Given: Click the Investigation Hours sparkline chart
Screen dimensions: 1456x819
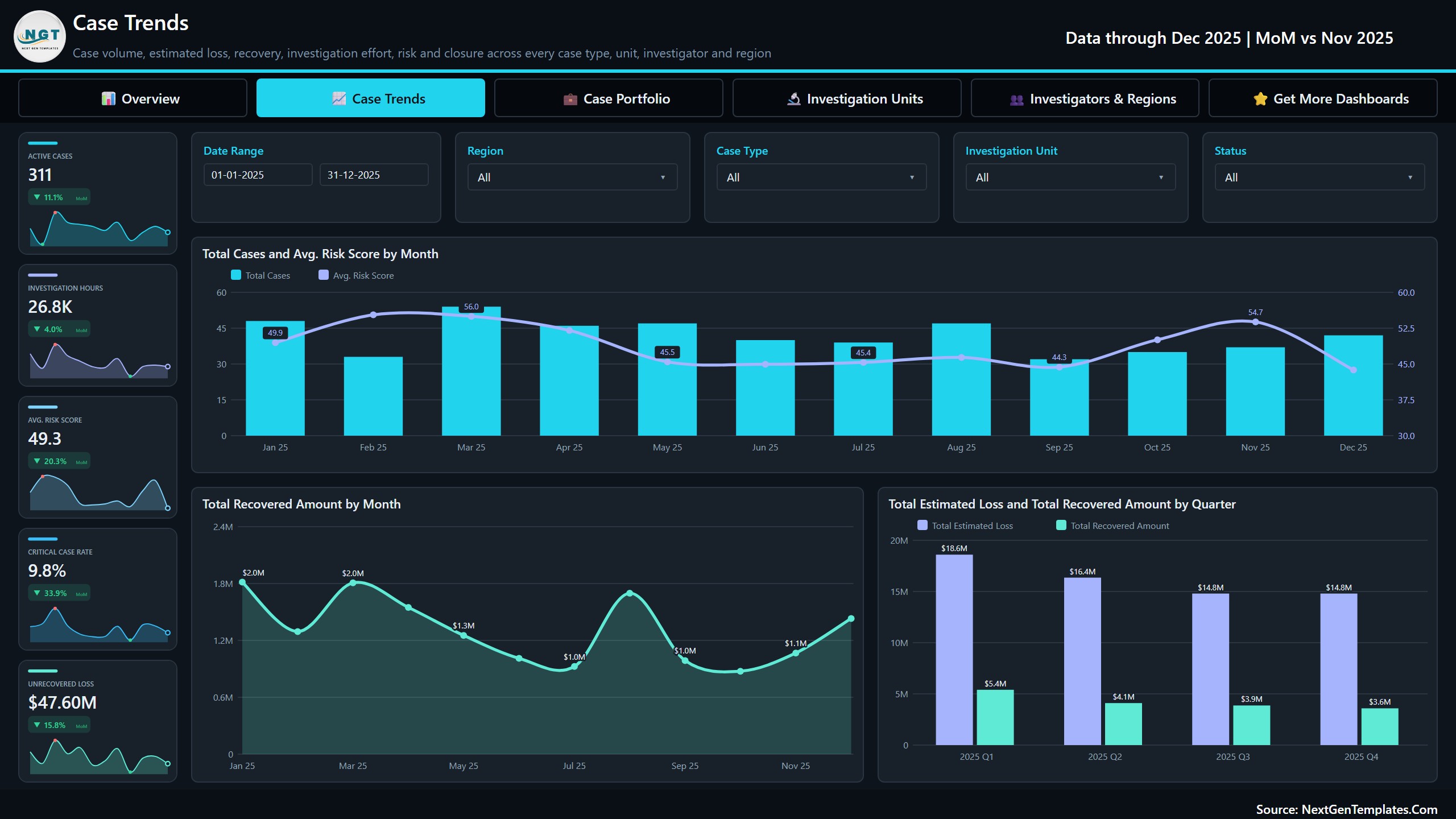Looking at the screenshot, I should pos(99,361).
